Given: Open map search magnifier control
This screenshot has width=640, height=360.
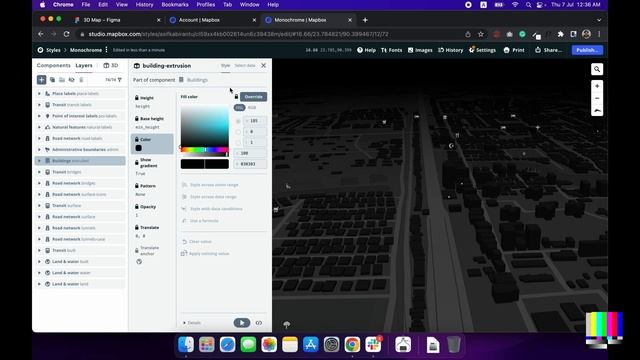Looking at the screenshot, I should click(597, 69).
